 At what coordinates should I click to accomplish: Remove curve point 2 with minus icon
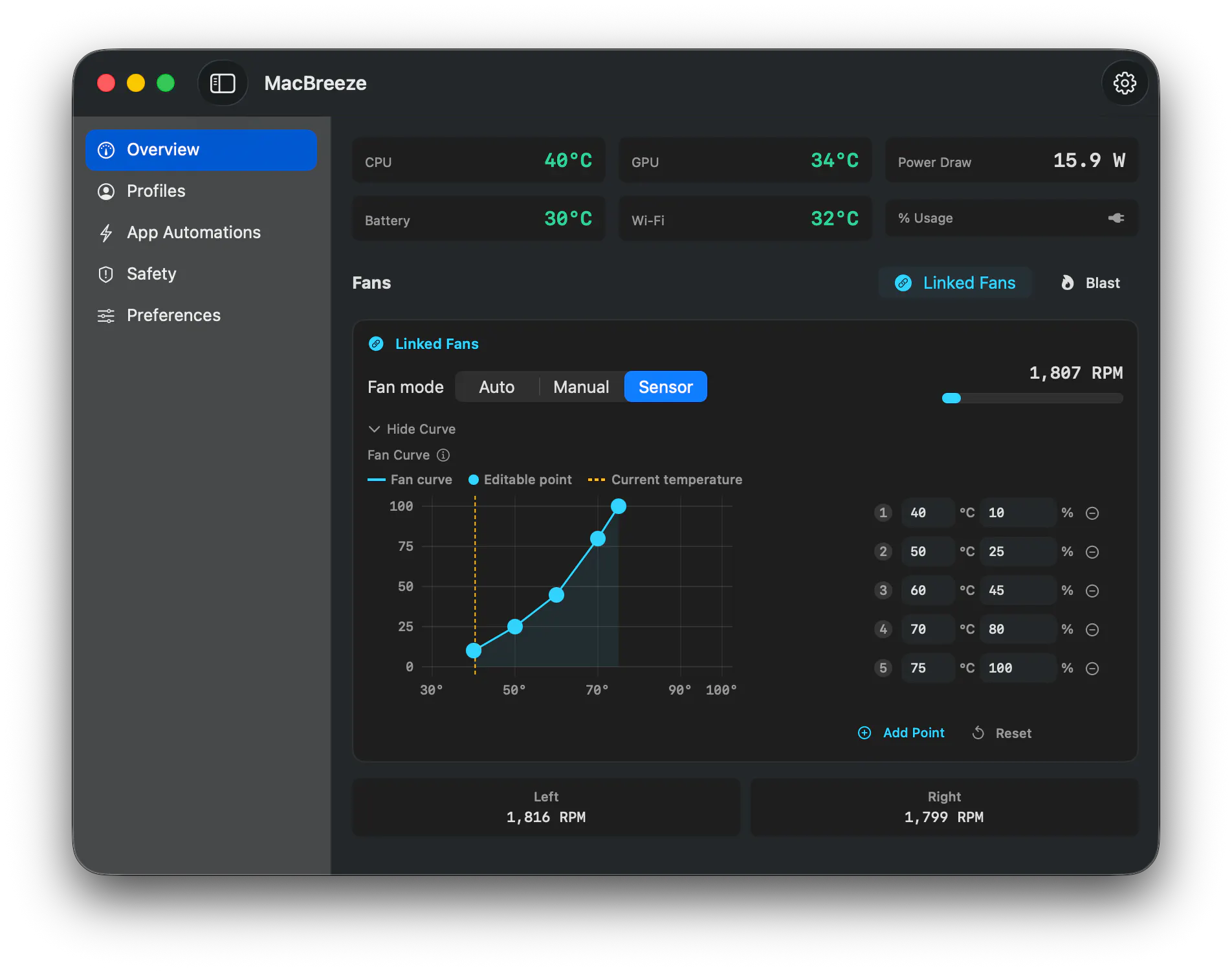click(1092, 552)
